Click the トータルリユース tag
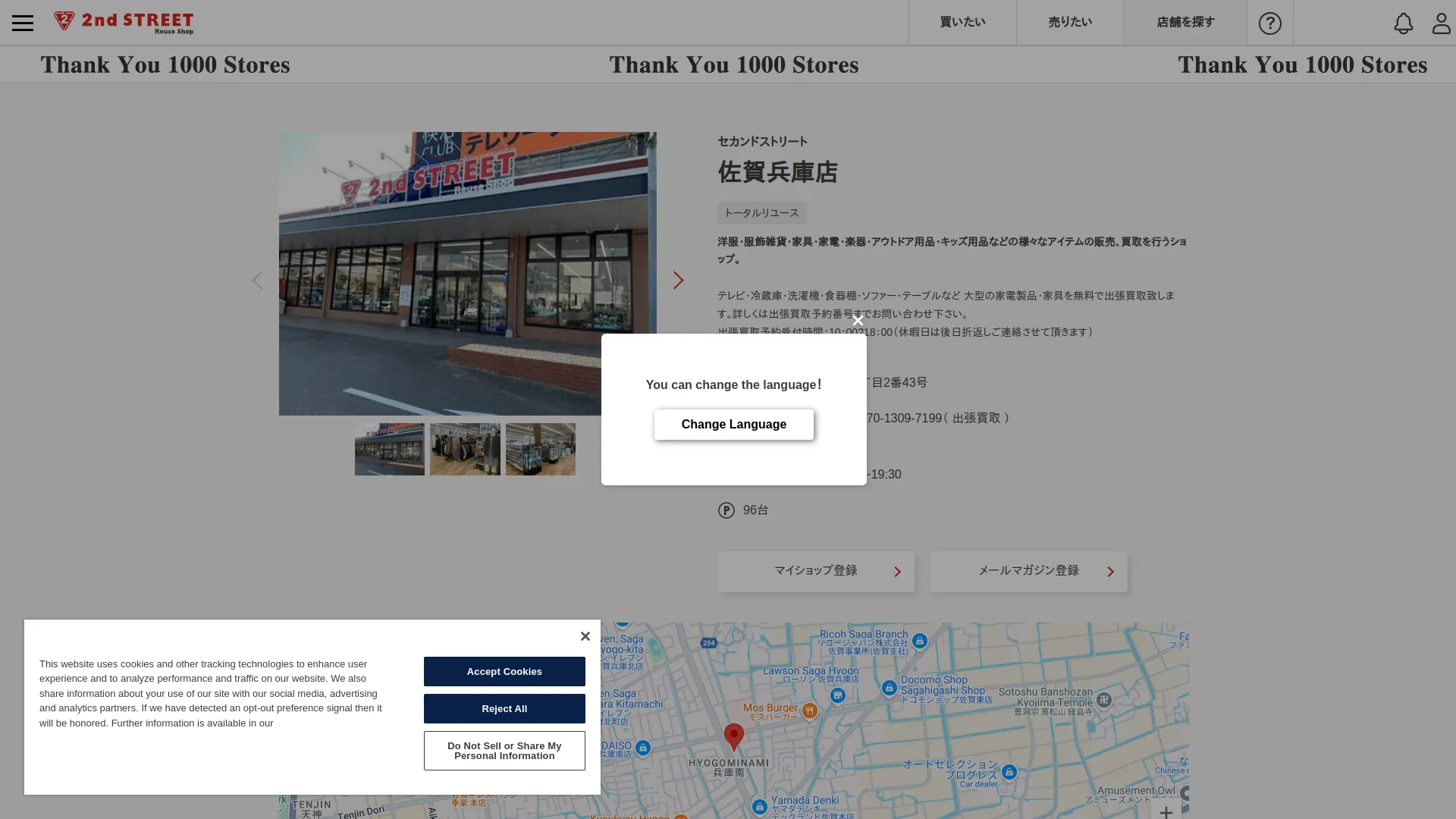 click(761, 213)
